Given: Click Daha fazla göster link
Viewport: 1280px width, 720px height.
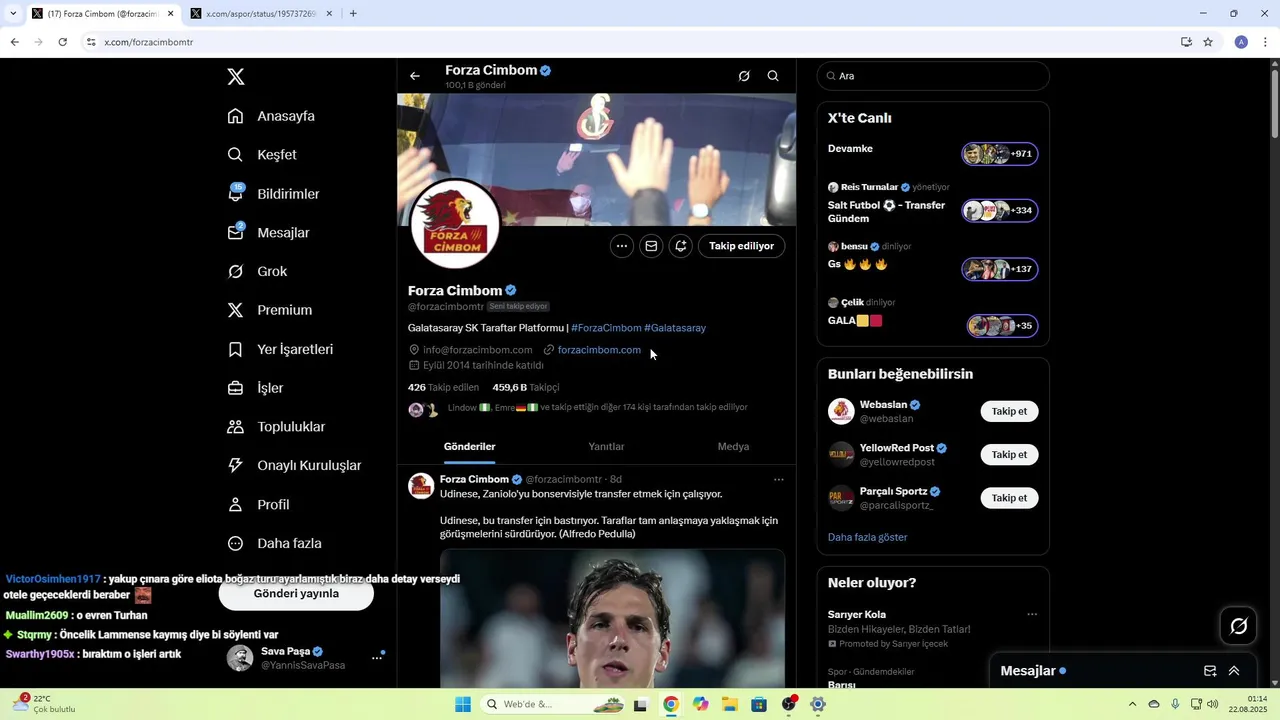Looking at the screenshot, I should tap(867, 537).
